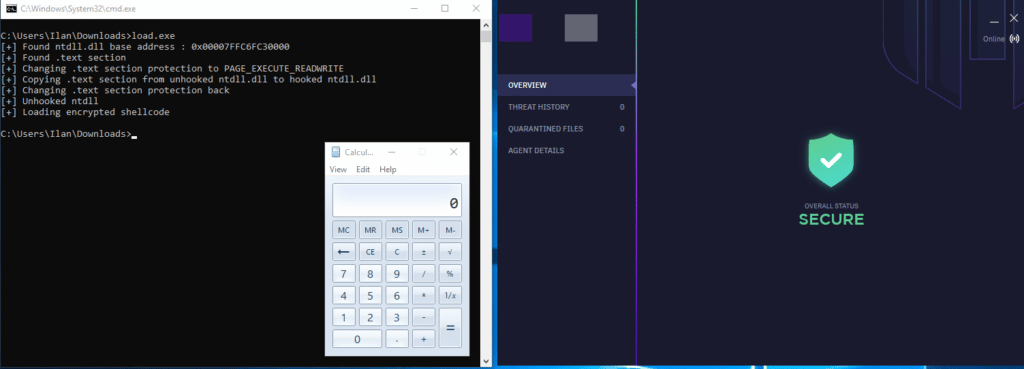The width and height of the screenshot is (1024, 369).
Task: Click the number 7 key
Action: tap(344, 274)
